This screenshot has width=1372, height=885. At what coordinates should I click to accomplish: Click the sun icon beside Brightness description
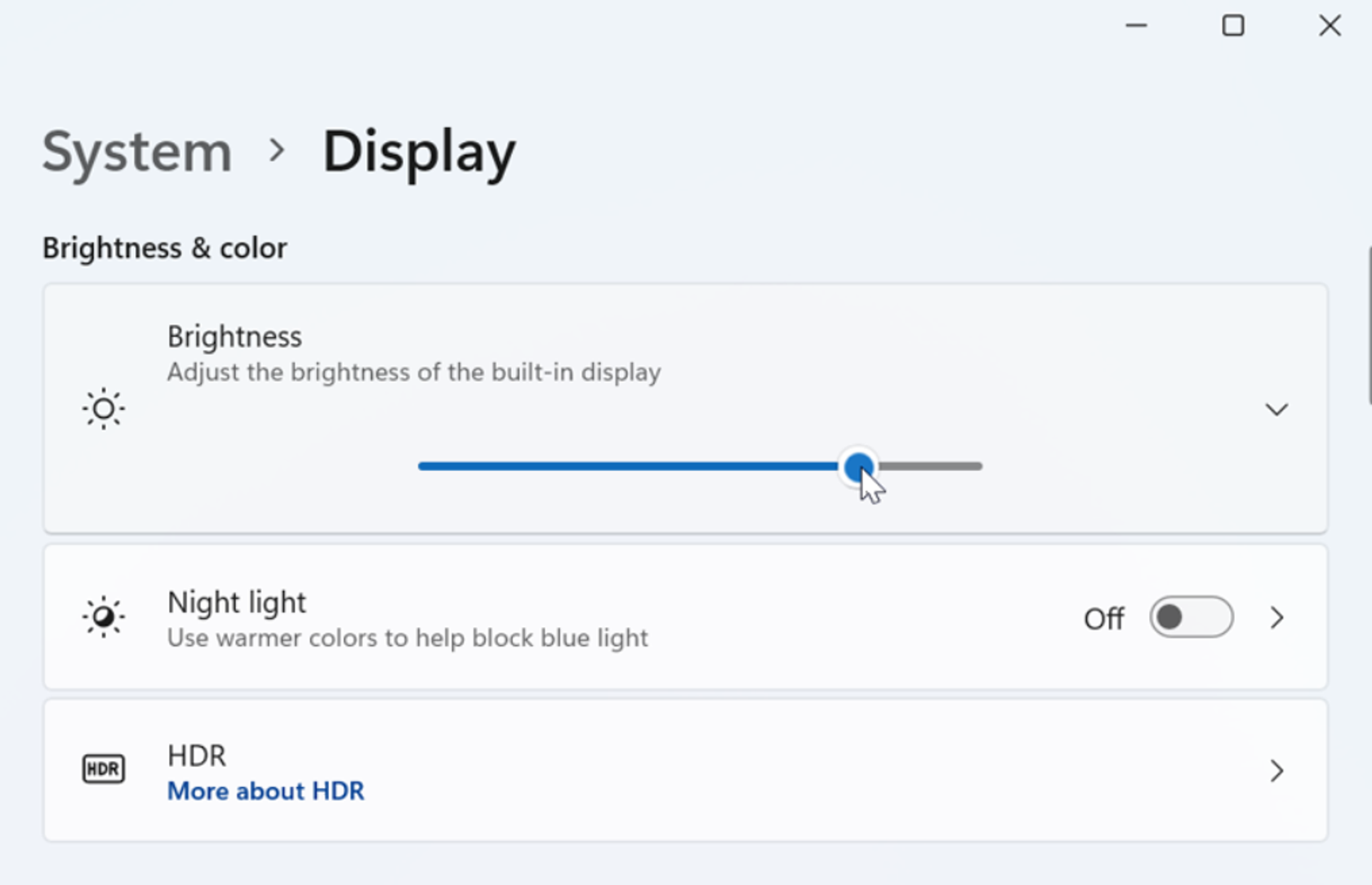pyautogui.click(x=104, y=408)
